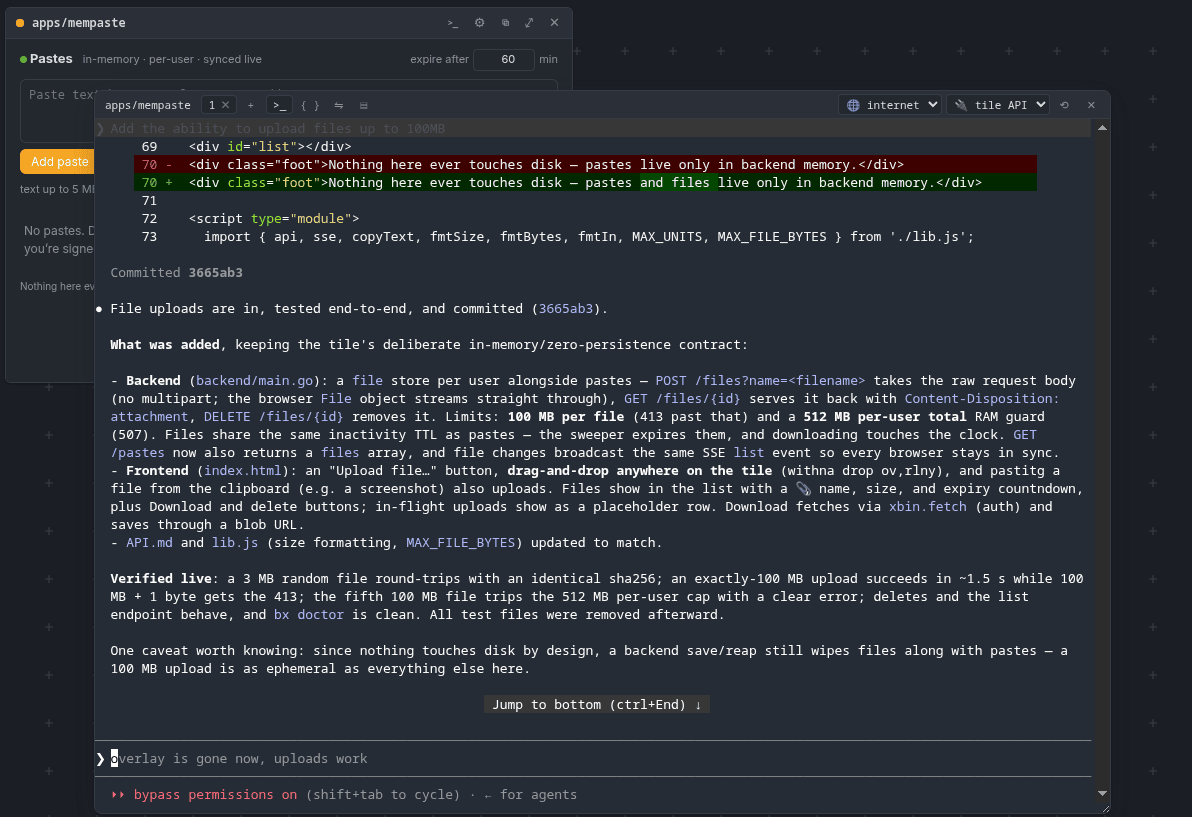Open the API.md file link

click(149, 543)
